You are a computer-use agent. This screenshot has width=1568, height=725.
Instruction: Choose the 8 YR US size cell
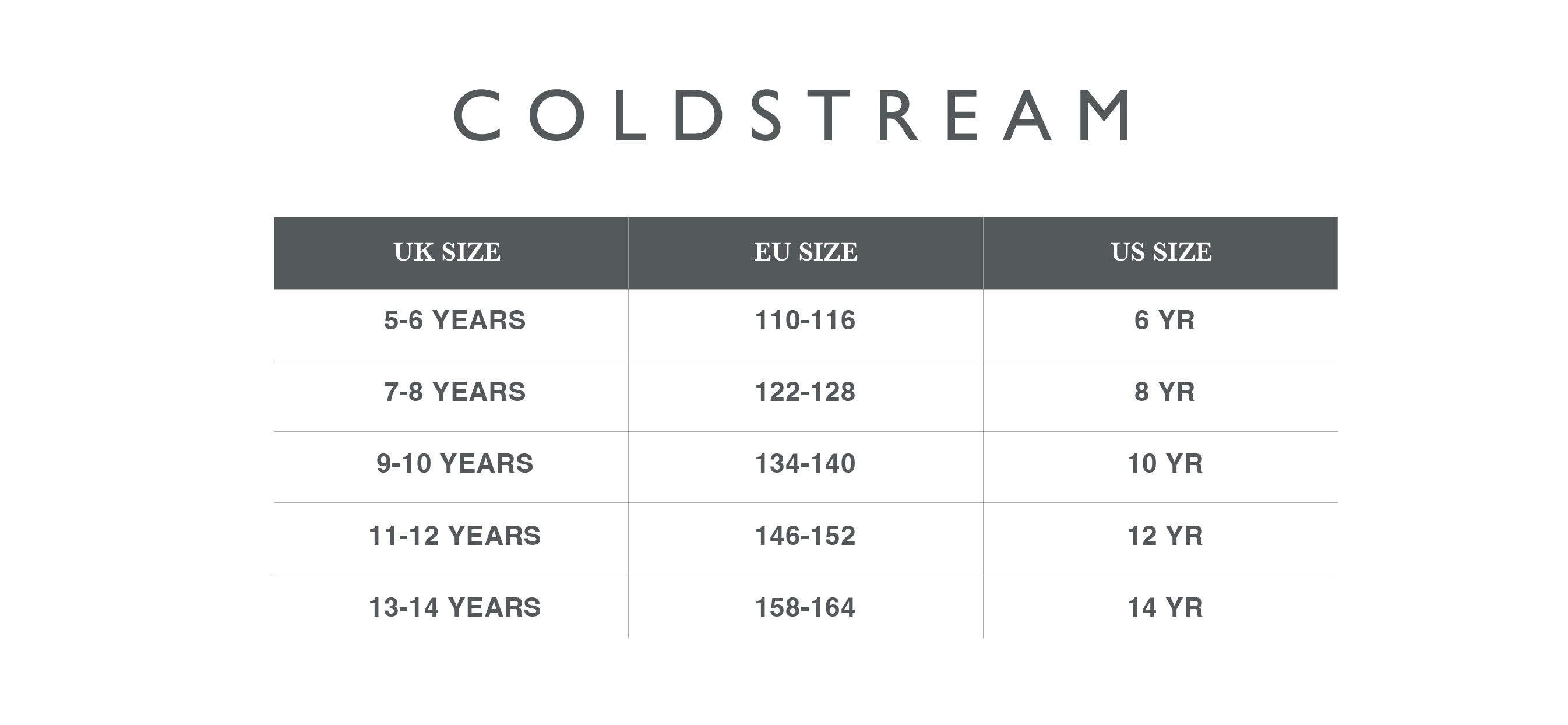[x=1164, y=392]
